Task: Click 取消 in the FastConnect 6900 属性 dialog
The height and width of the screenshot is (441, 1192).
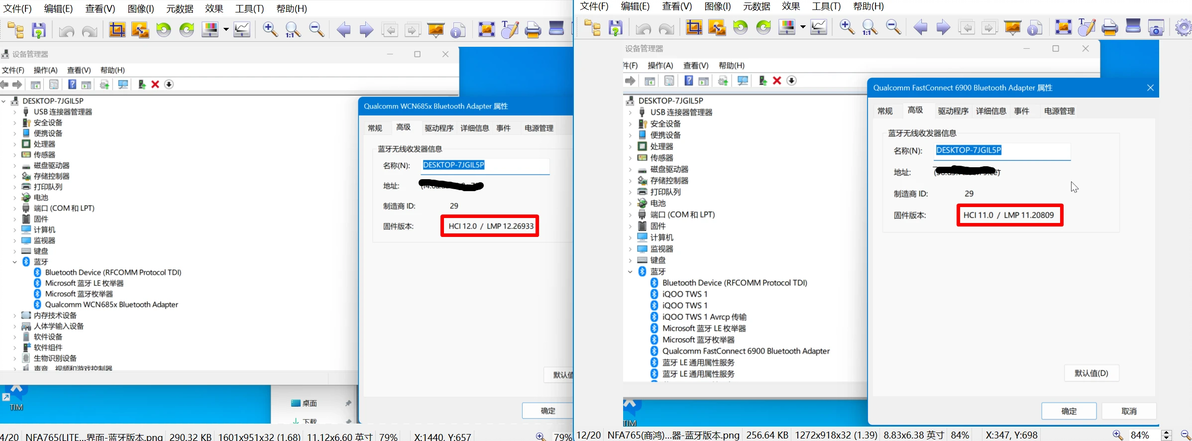Action: coord(1129,411)
